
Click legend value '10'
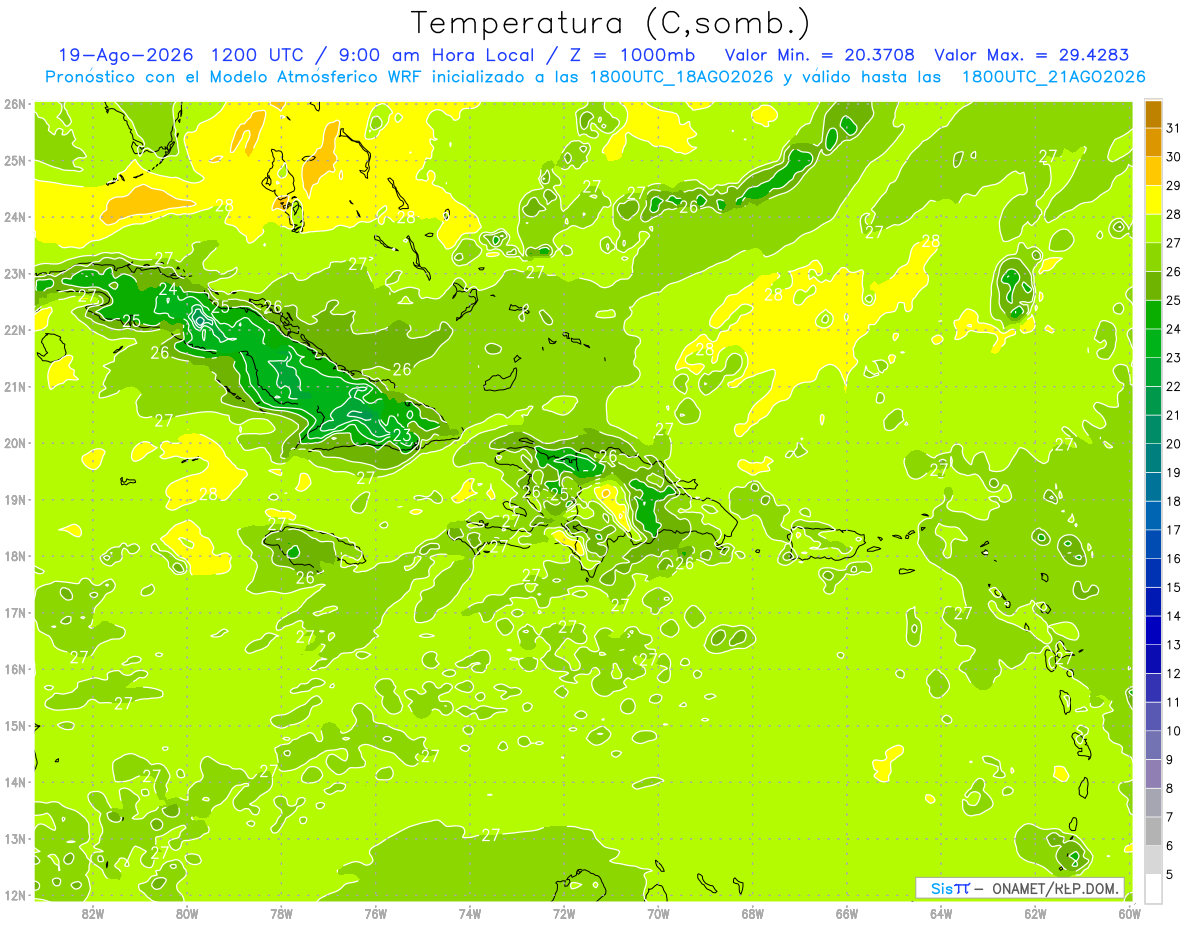point(1174,731)
